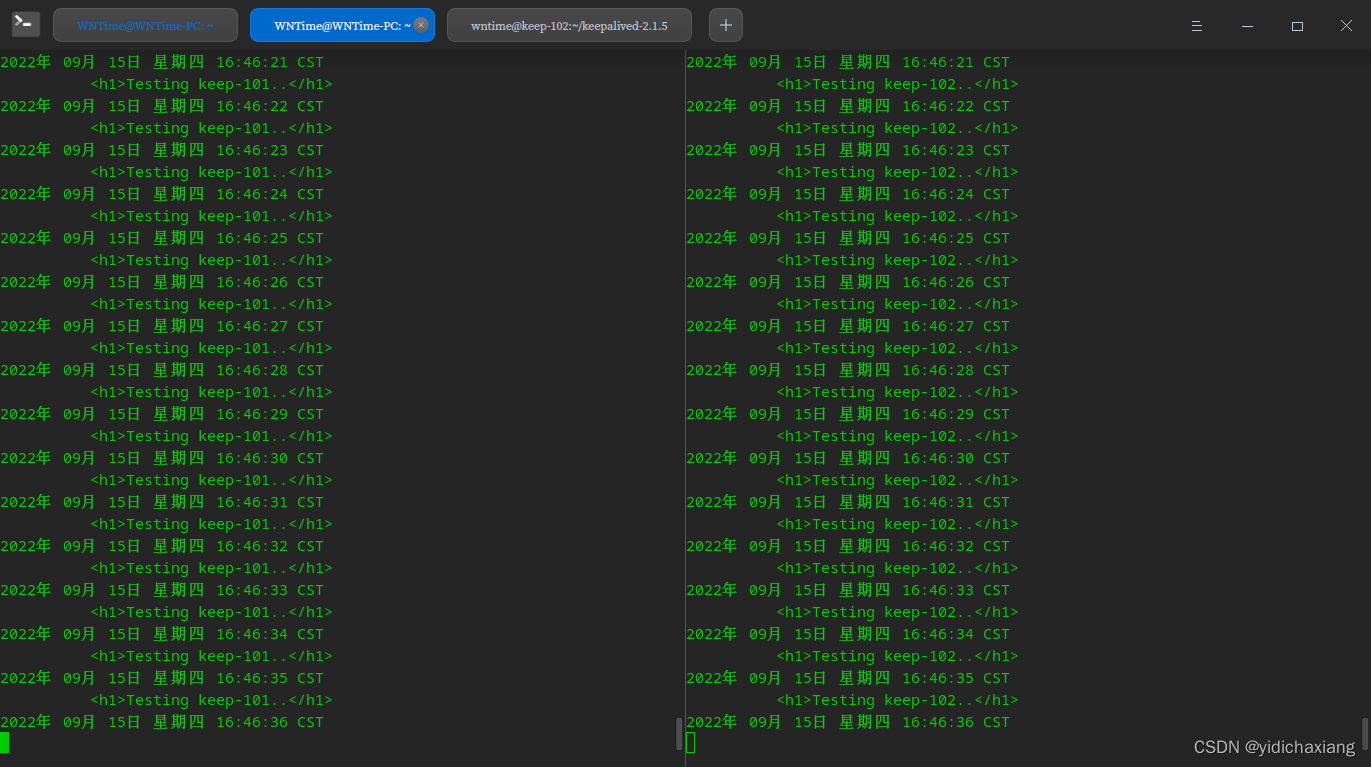Click Testing keep-102 line below 16:46:30 timestamp
Viewport: 1371px width, 767px height.
(897, 480)
